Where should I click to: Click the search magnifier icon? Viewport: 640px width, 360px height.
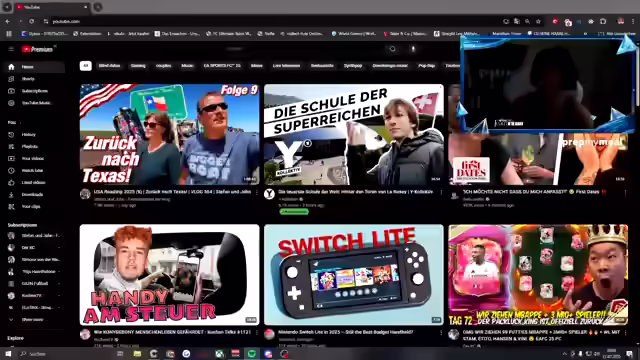point(392,49)
